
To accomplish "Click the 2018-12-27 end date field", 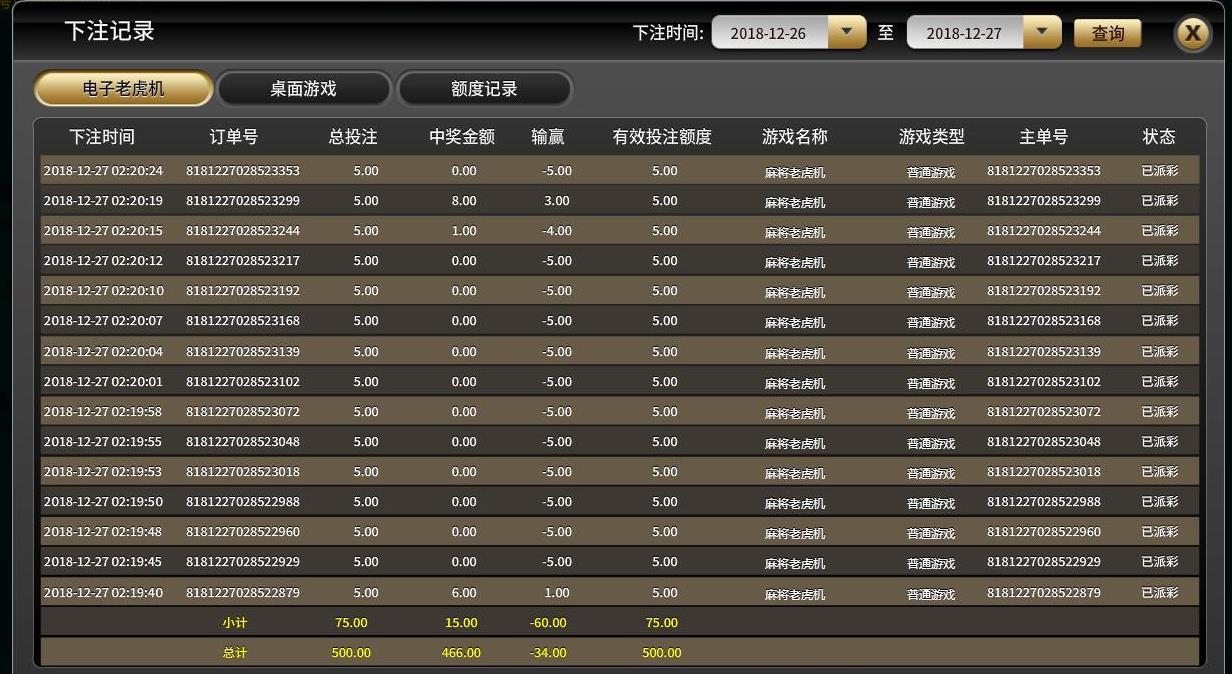I will [963, 33].
